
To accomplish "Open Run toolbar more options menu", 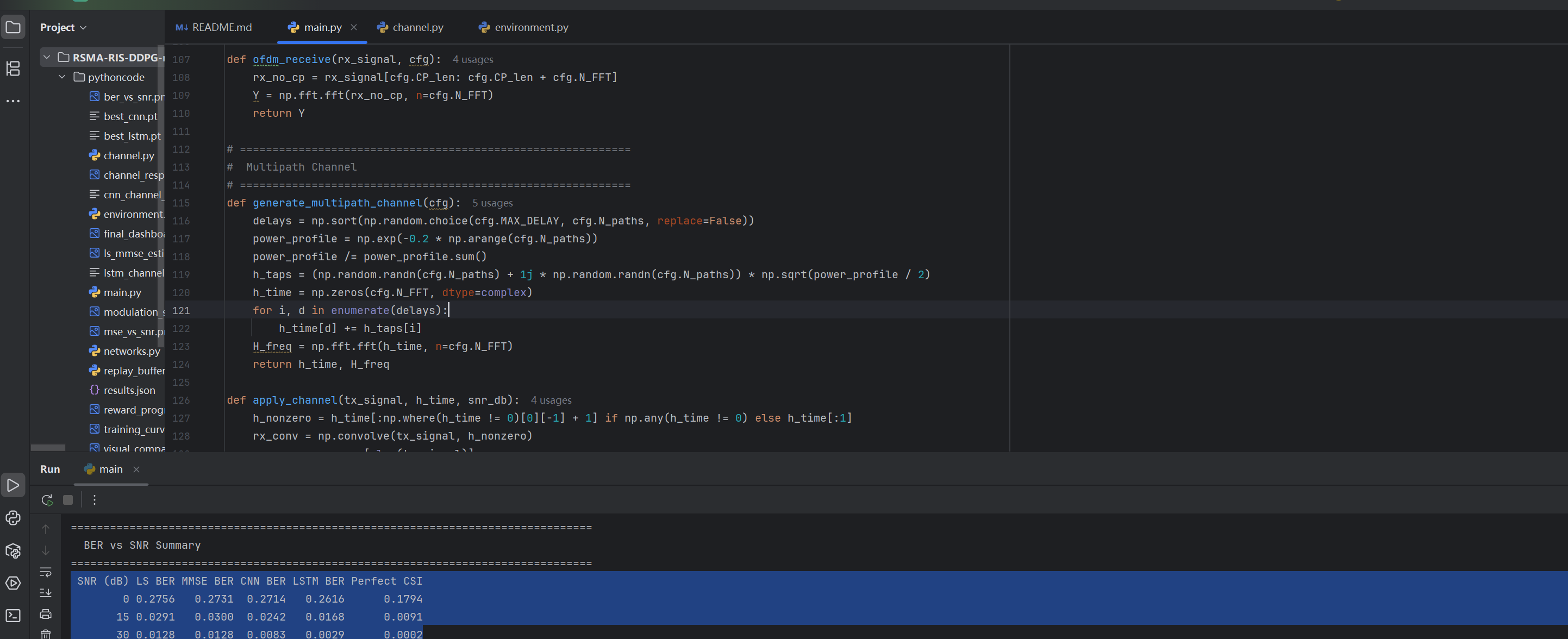I will [x=95, y=500].
